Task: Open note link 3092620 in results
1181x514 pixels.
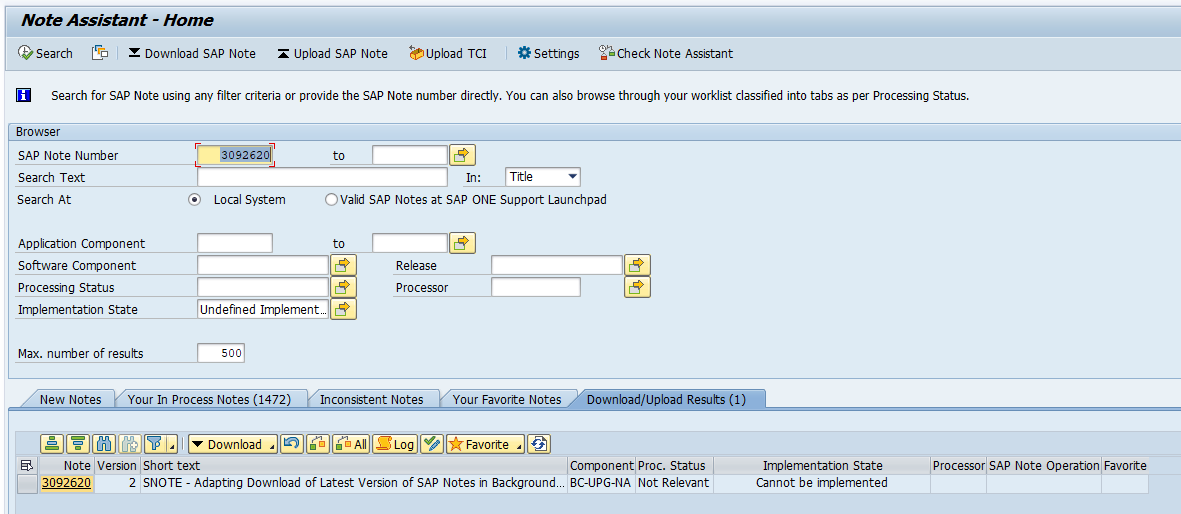Action: (x=66, y=483)
